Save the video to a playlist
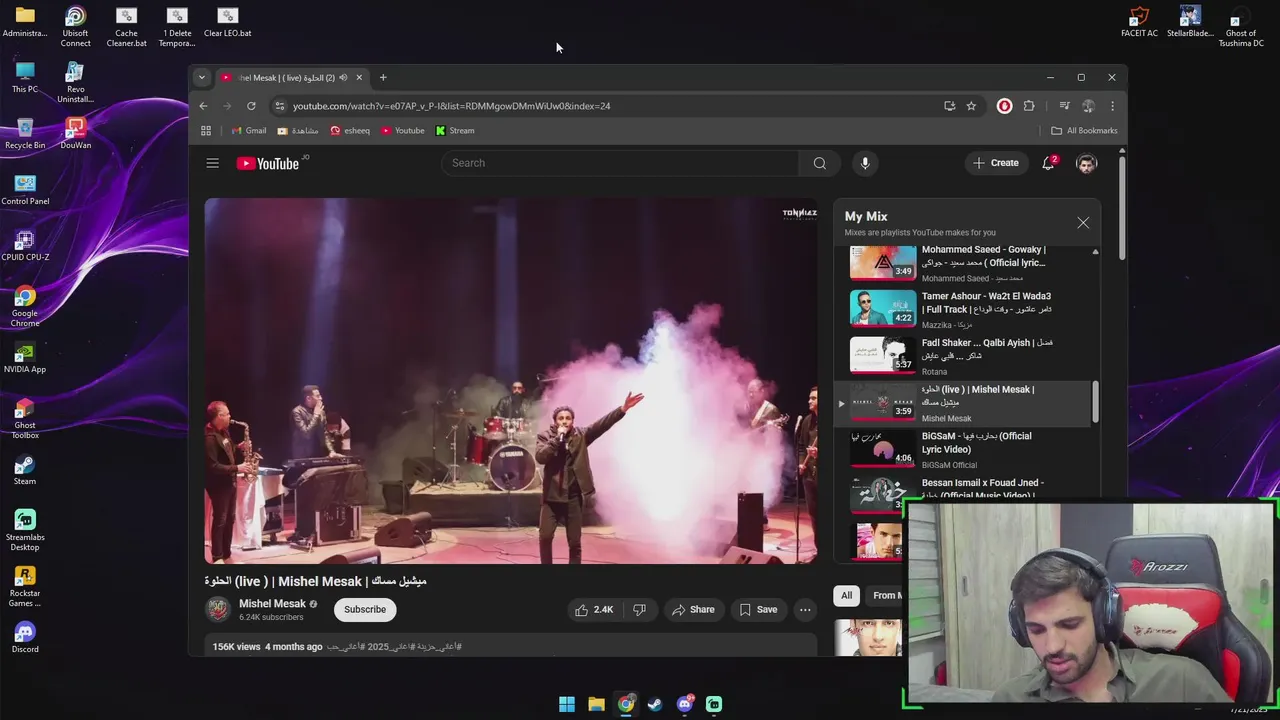 pos(757,609)
